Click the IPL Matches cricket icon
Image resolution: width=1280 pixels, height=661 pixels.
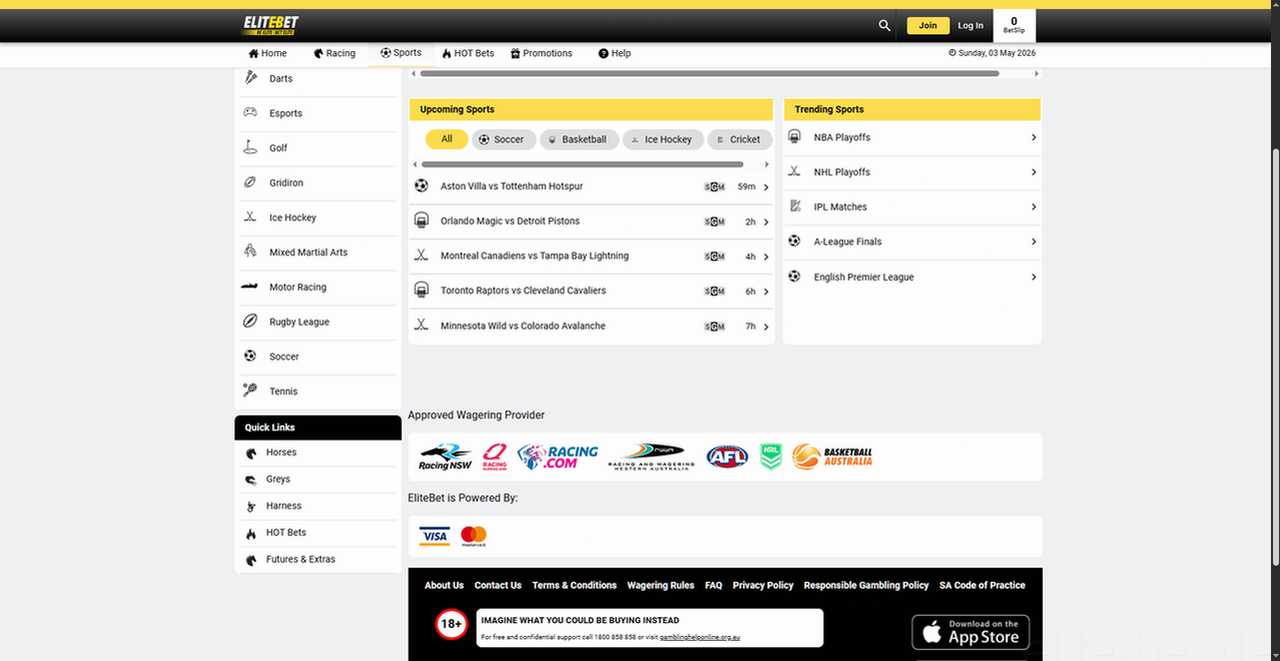click(x=795, y=206)
